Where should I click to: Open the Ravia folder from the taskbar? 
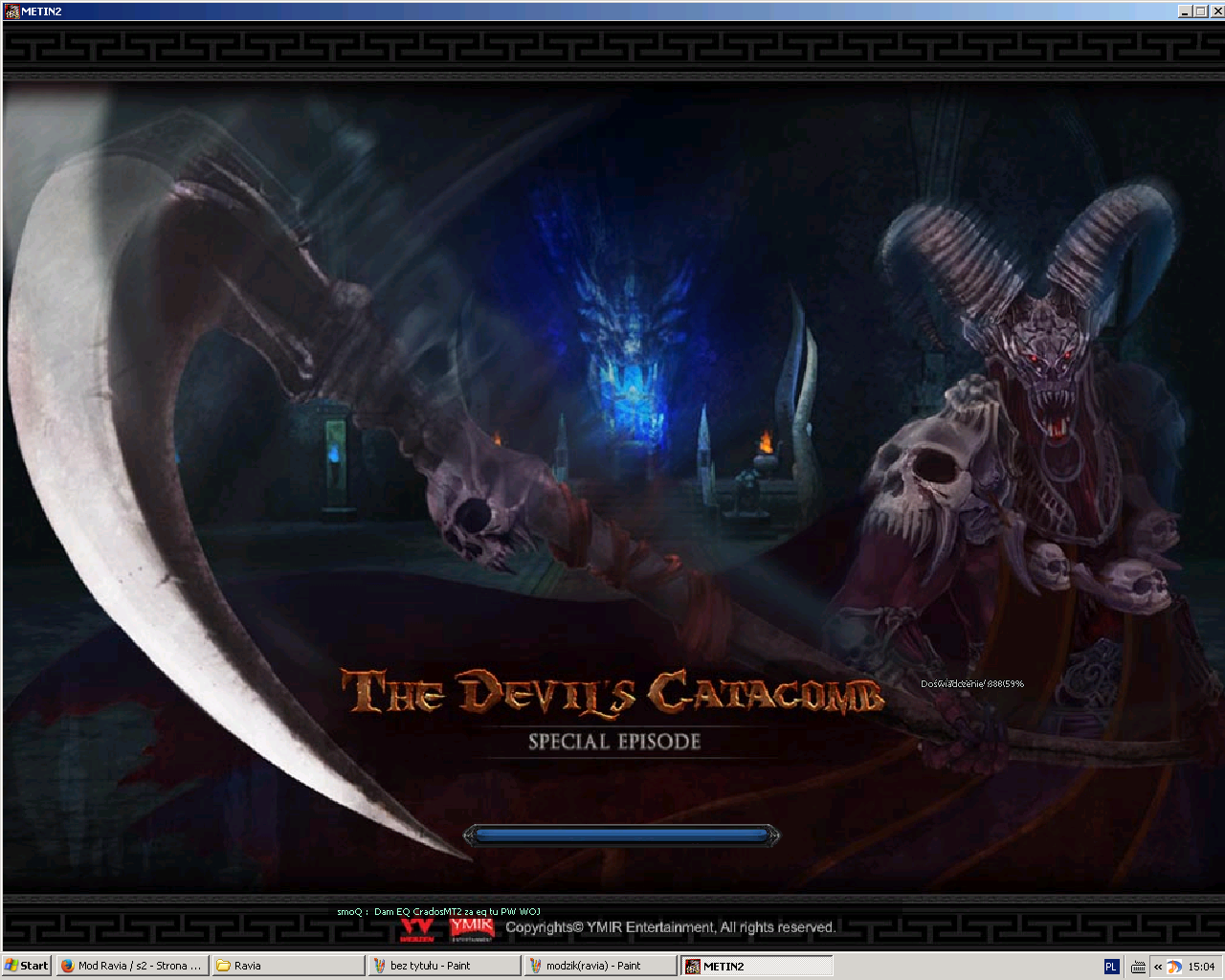pos(288,966)
